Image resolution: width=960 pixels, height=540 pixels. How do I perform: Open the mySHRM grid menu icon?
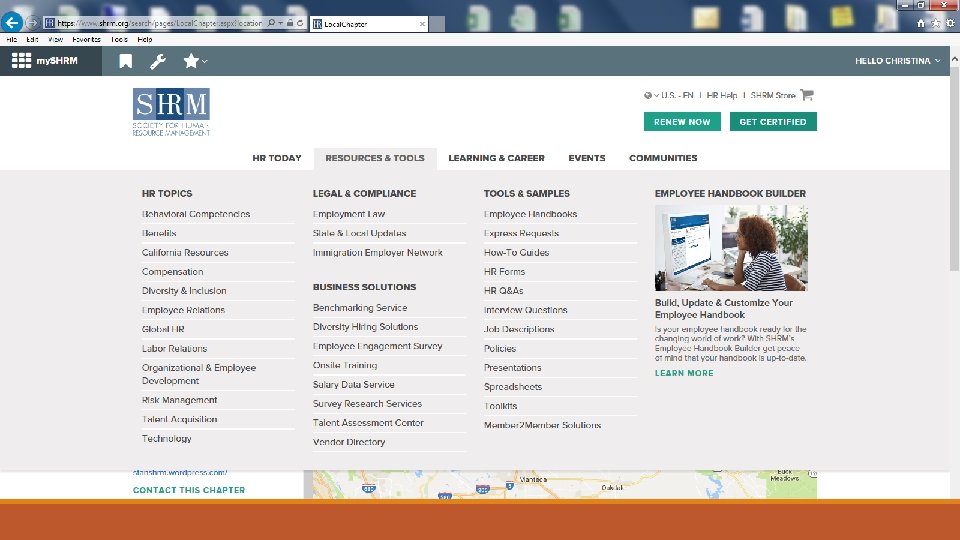coord(21,61)
